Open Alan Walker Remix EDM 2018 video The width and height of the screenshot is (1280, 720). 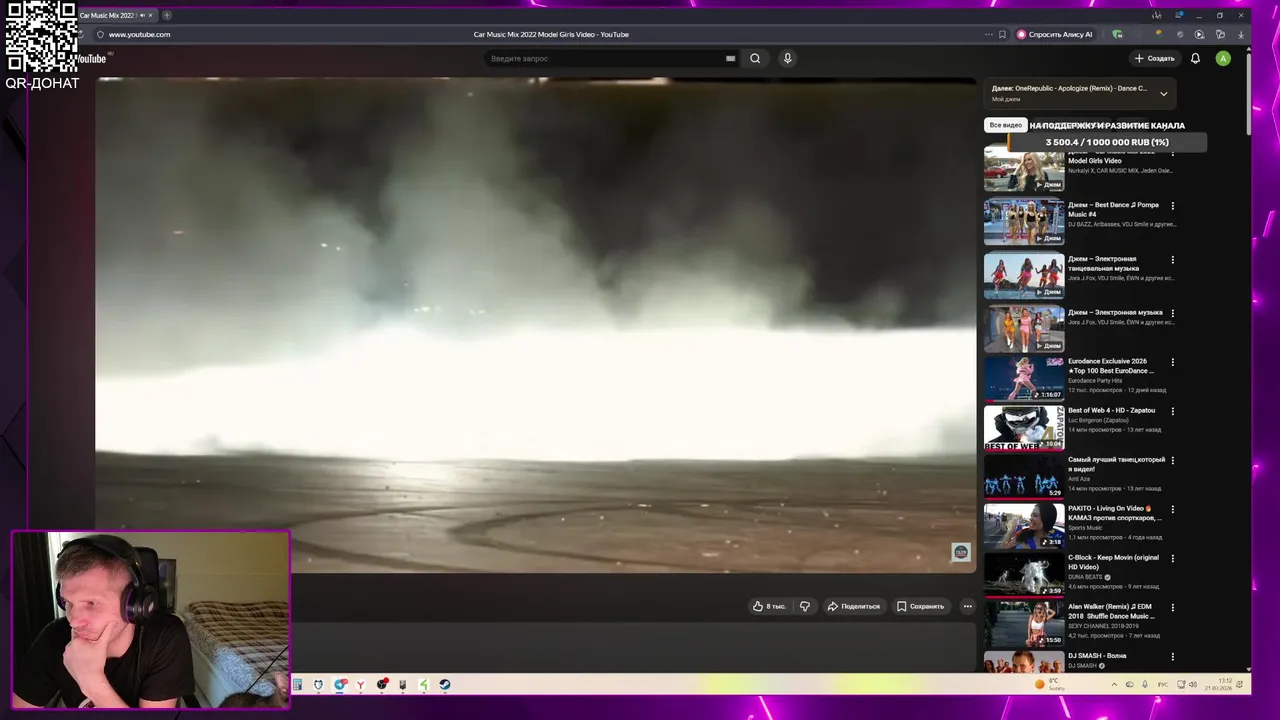[1024, 623]
